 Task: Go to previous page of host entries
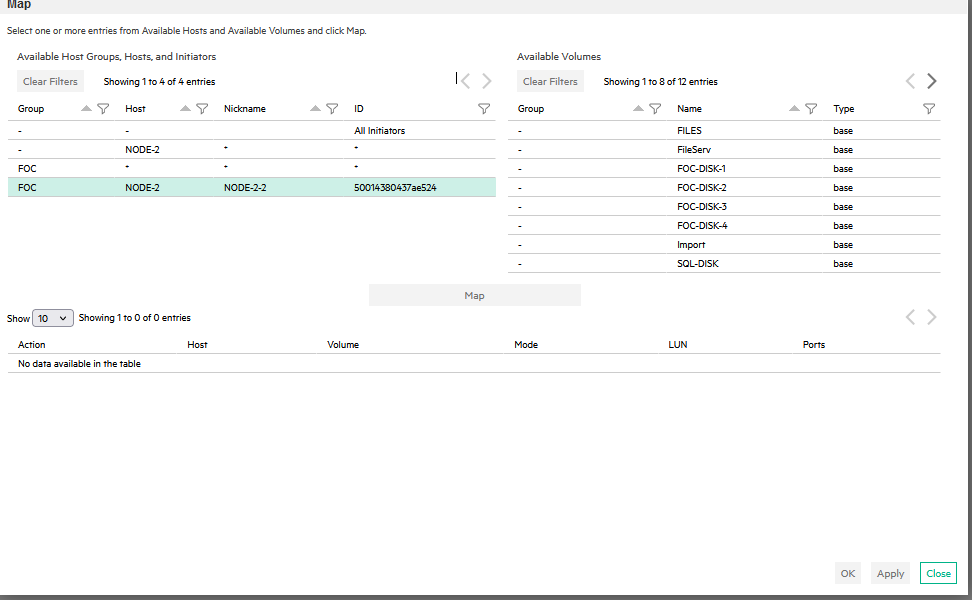point(466,81)
